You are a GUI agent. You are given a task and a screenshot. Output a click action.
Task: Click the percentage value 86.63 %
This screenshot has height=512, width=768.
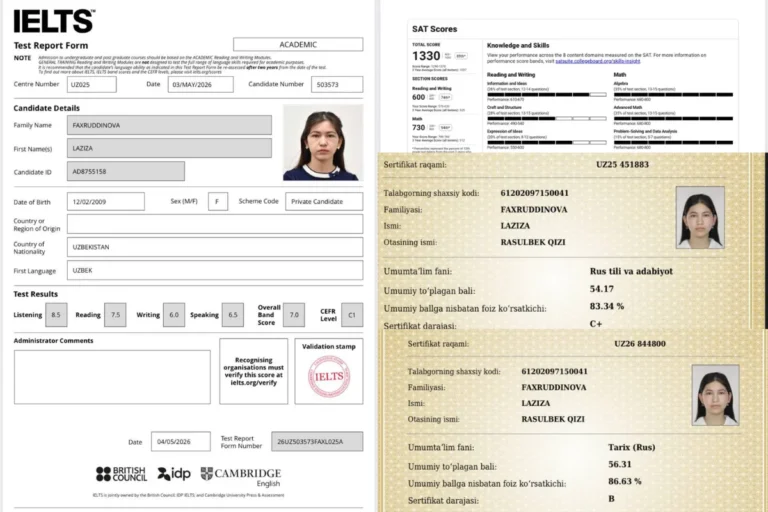click(624, 481)
